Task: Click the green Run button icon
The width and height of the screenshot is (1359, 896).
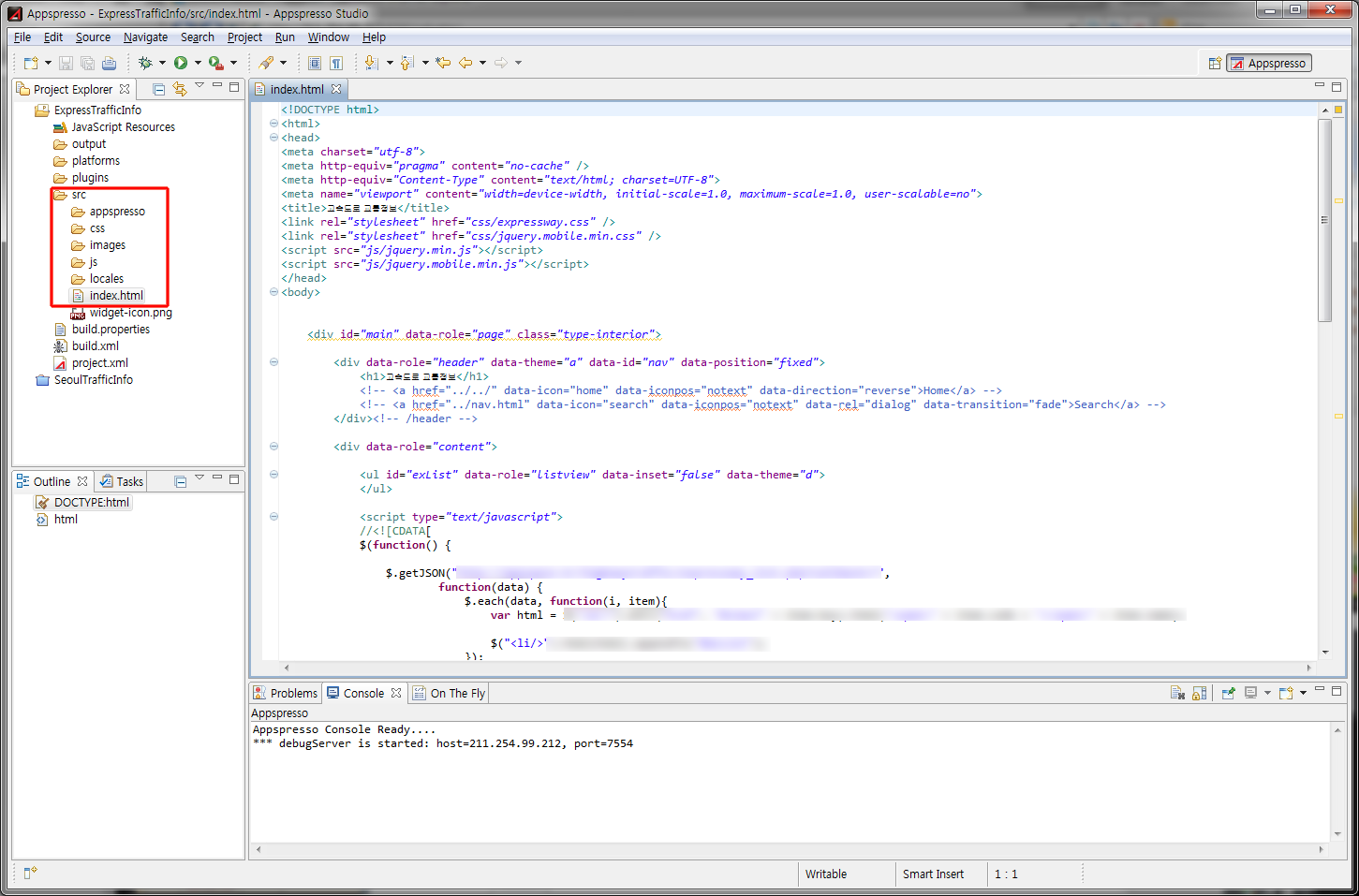Action: tap(181, 63)
